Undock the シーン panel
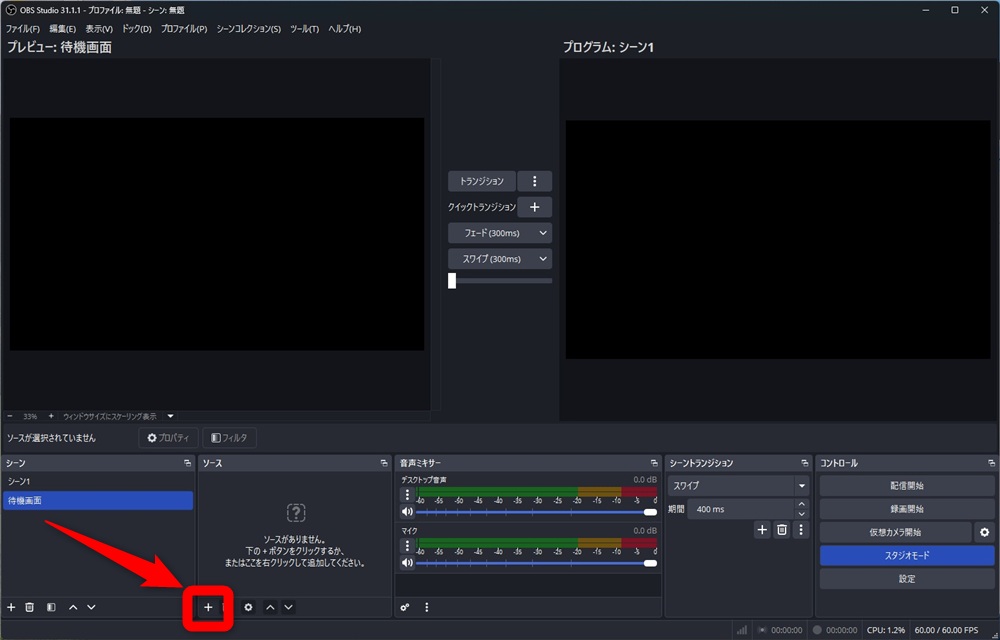This screenshot has width=1000, height=640. pos(187,463)
